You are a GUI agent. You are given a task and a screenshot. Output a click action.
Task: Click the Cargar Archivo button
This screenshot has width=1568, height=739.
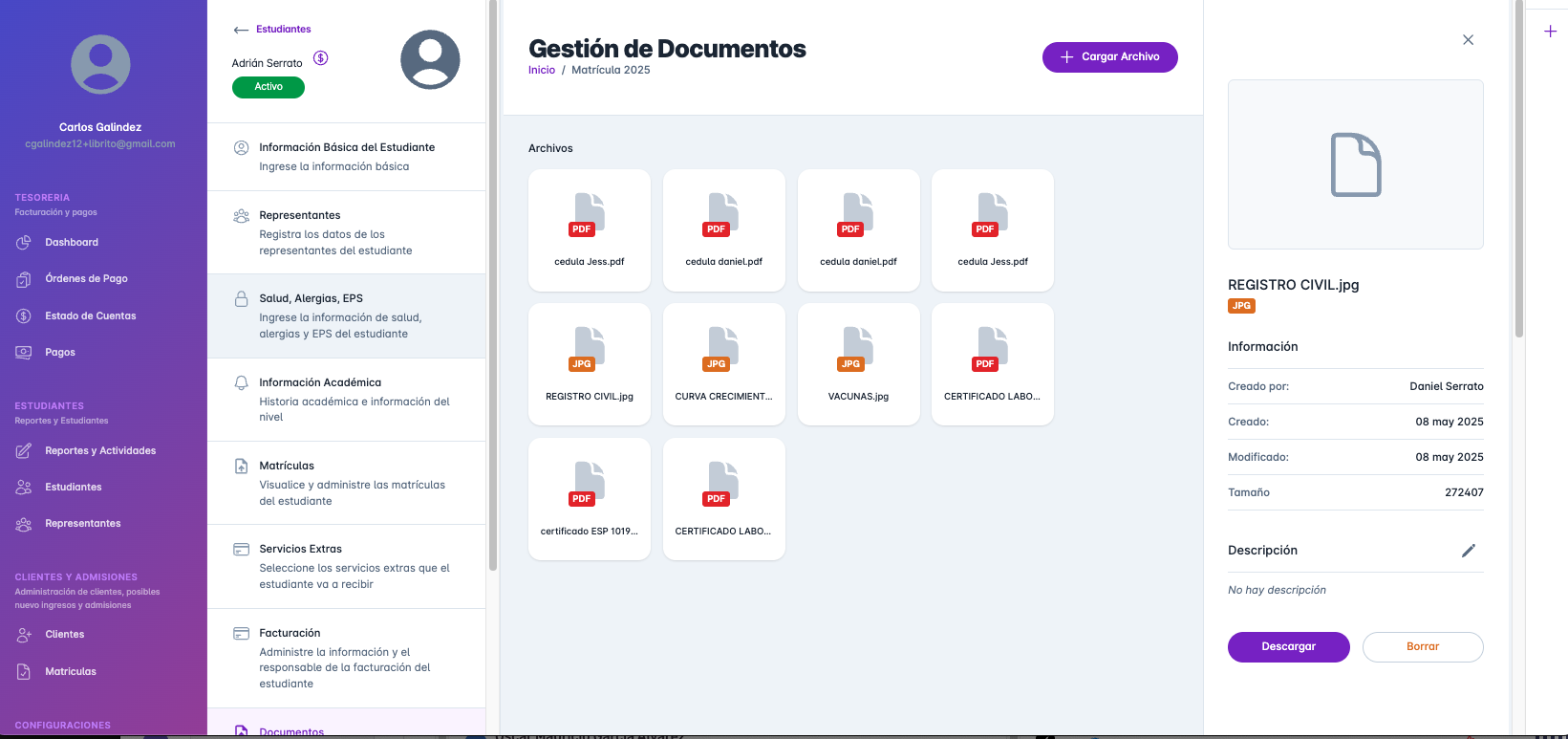[x=1109, y=57]
